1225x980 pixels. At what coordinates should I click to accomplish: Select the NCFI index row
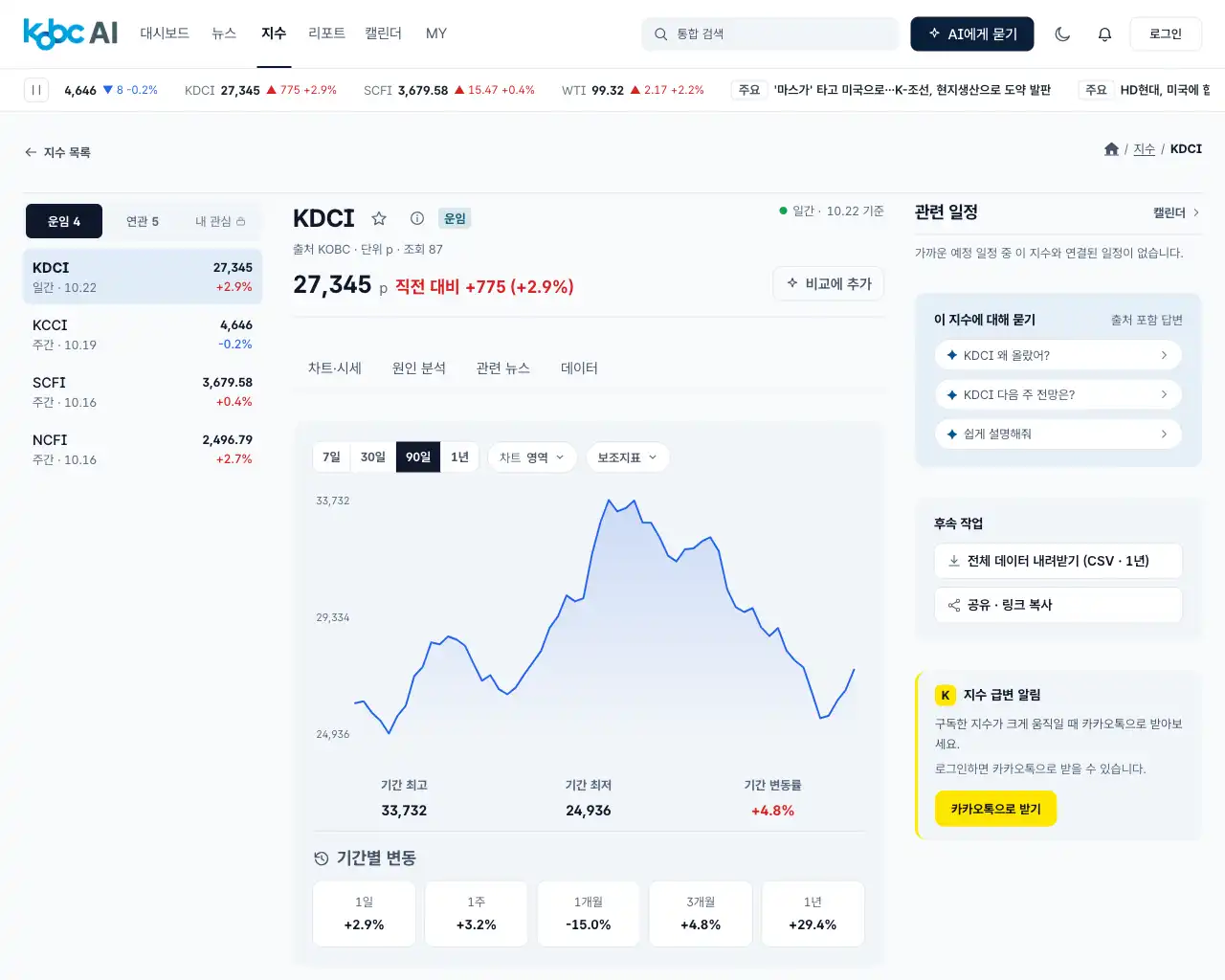[143, 449]
